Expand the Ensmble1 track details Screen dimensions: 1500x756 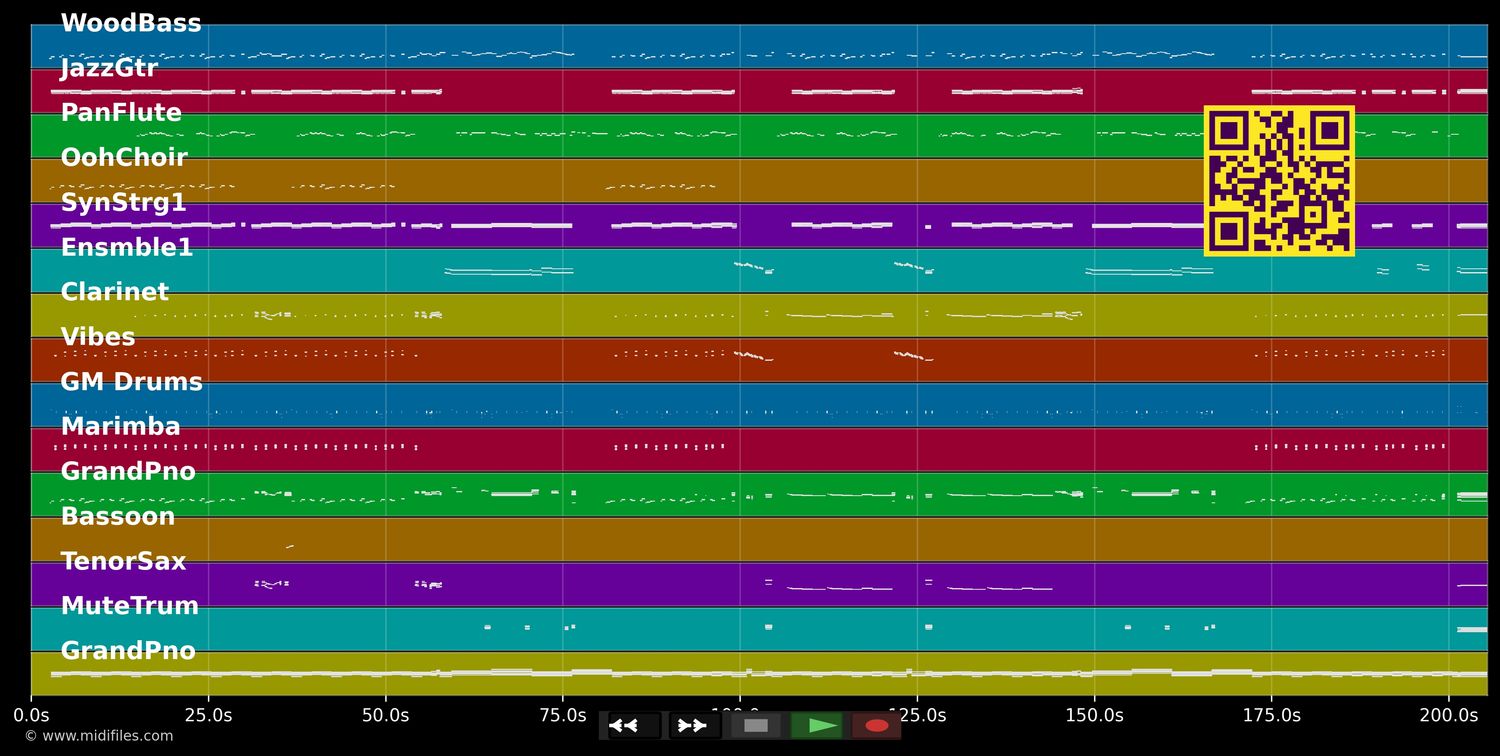125,247
